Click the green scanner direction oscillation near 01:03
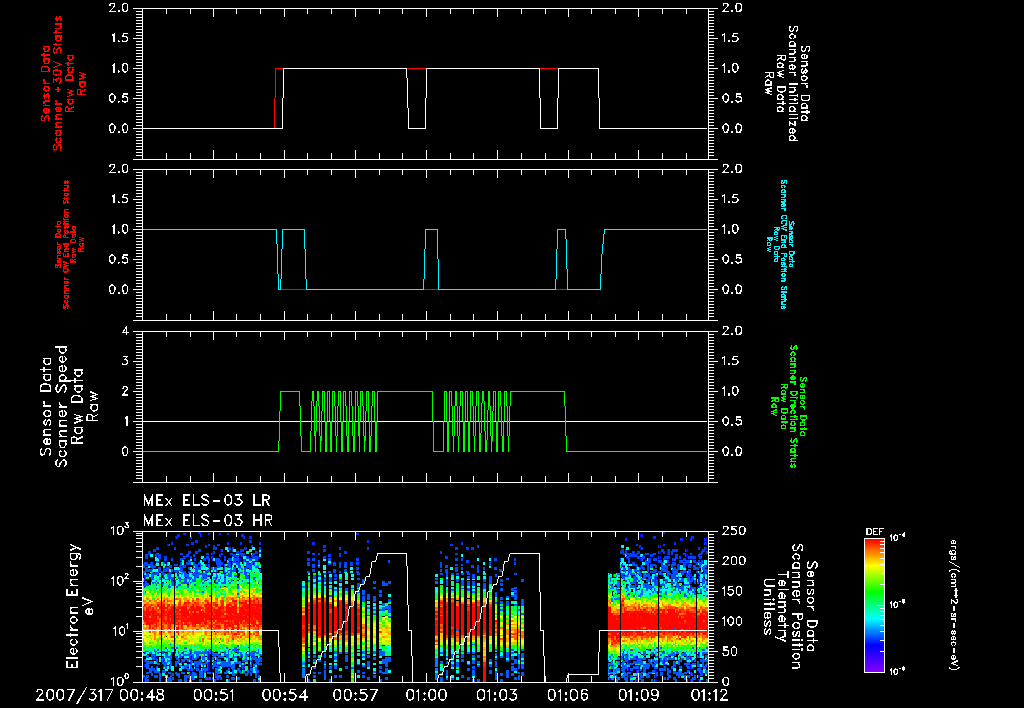The height and width of the screenshot is (708, 1024). (477, 421)
